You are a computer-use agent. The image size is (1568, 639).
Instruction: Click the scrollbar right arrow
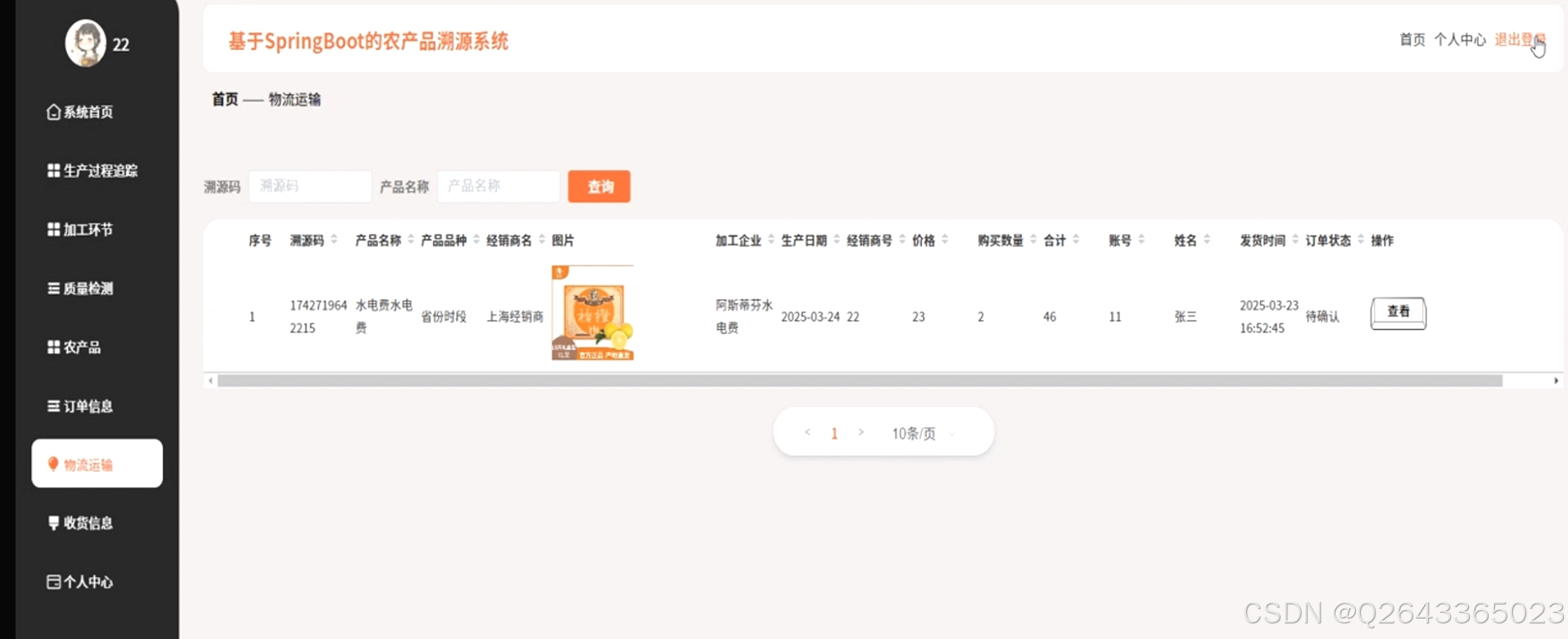coord(1556,381)
